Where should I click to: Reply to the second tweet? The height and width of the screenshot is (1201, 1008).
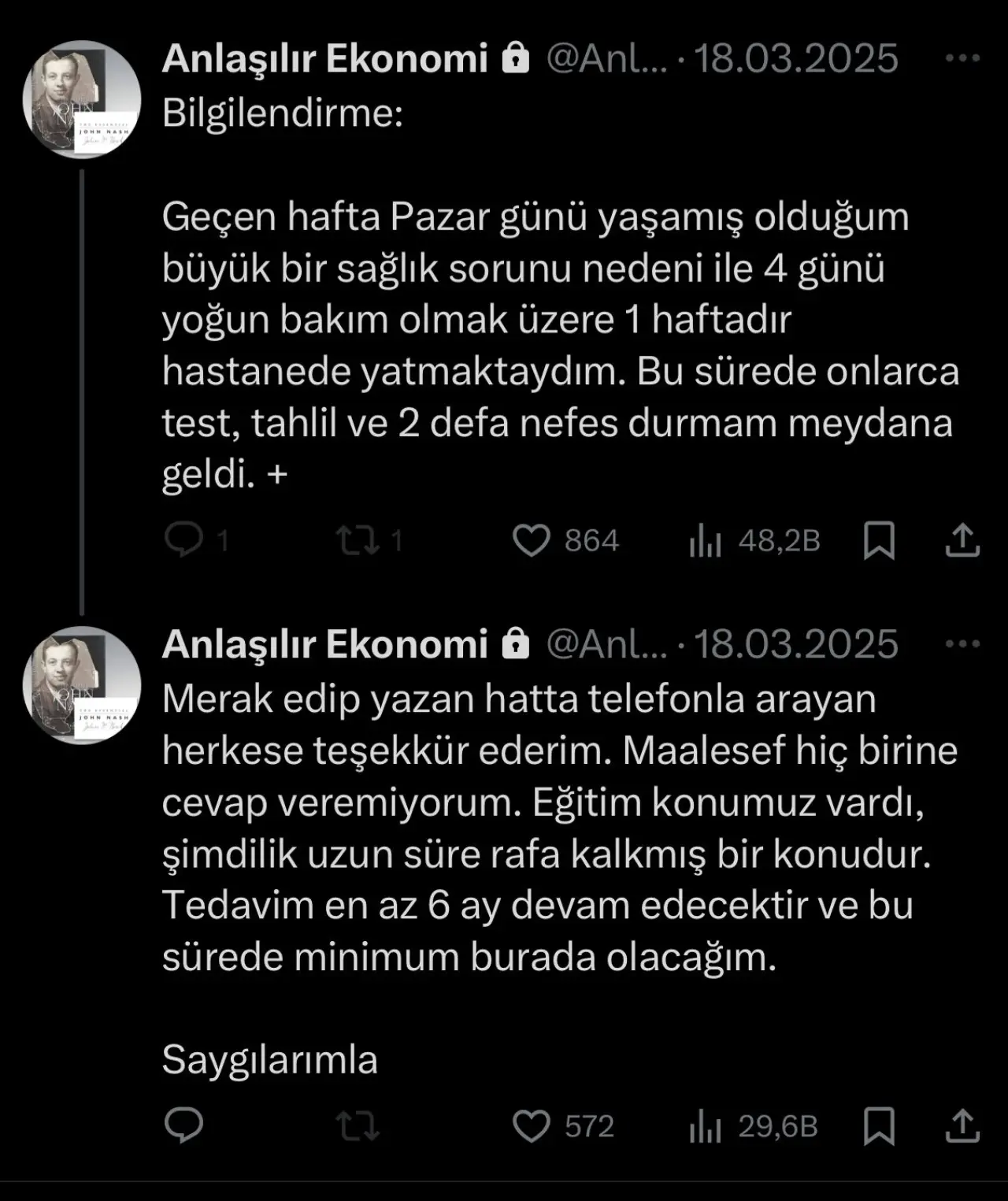click(184, 1126)
